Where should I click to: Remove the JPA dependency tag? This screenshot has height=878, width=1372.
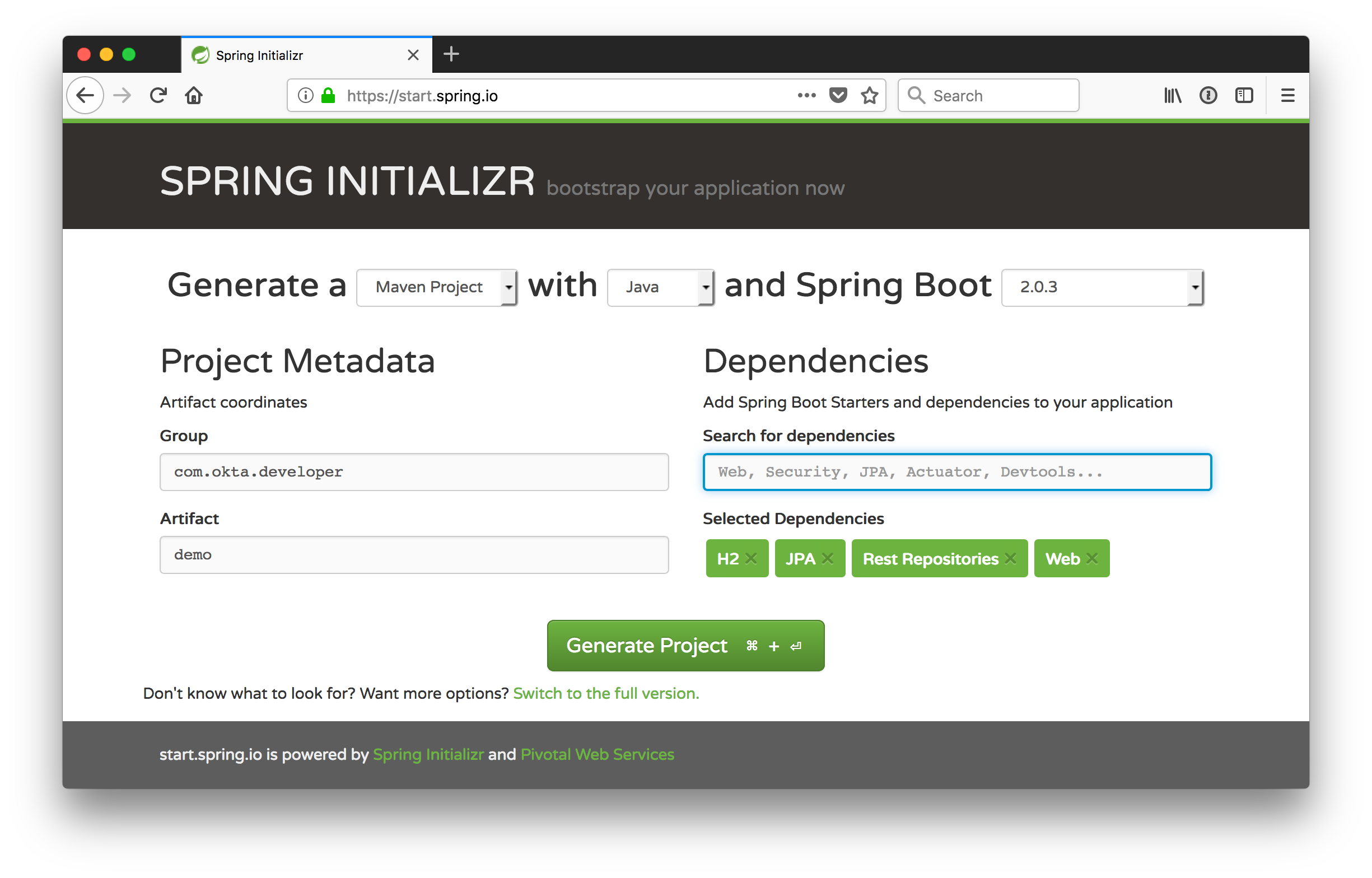coord(828,559)
